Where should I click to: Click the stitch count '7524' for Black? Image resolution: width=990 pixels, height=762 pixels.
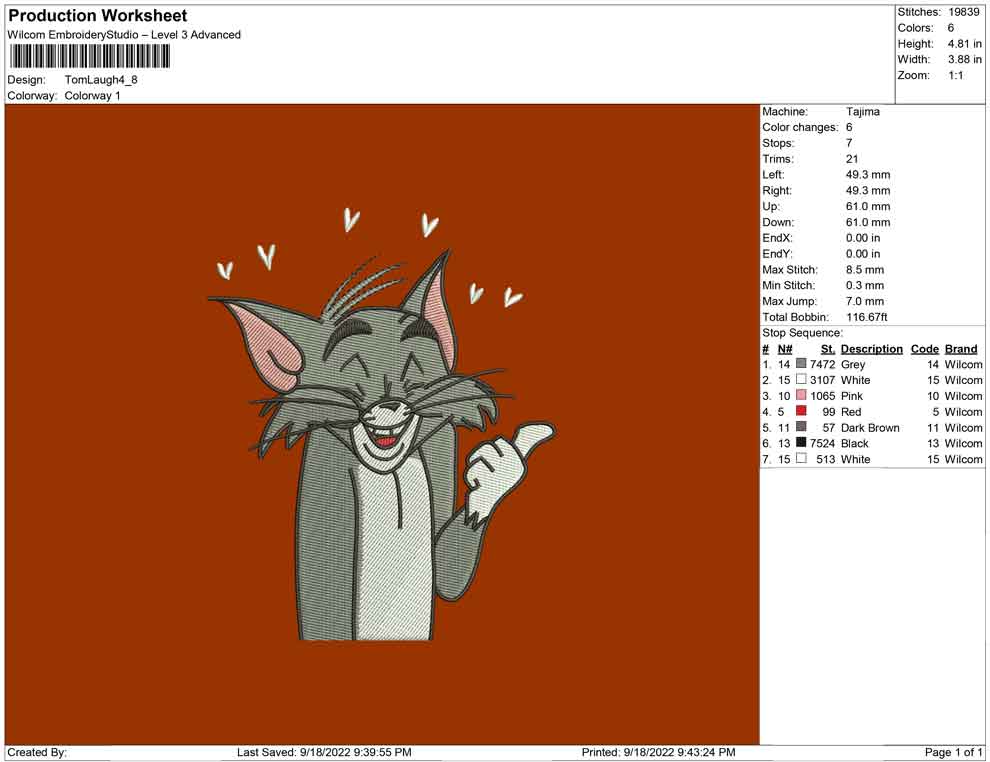823,443
